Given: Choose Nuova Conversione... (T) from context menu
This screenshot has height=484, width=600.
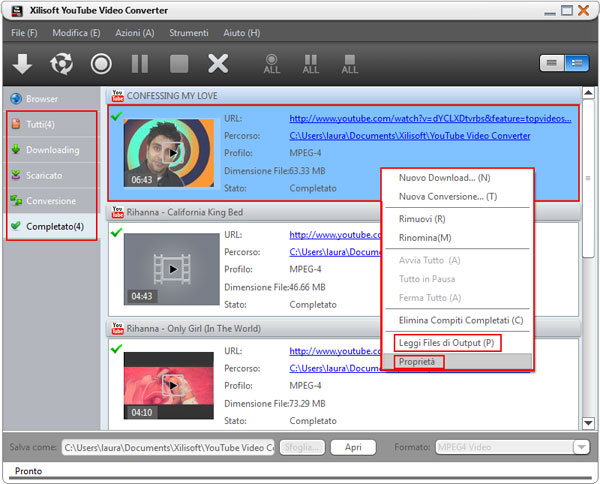Looking at the screenshot, I should (458, 196).
